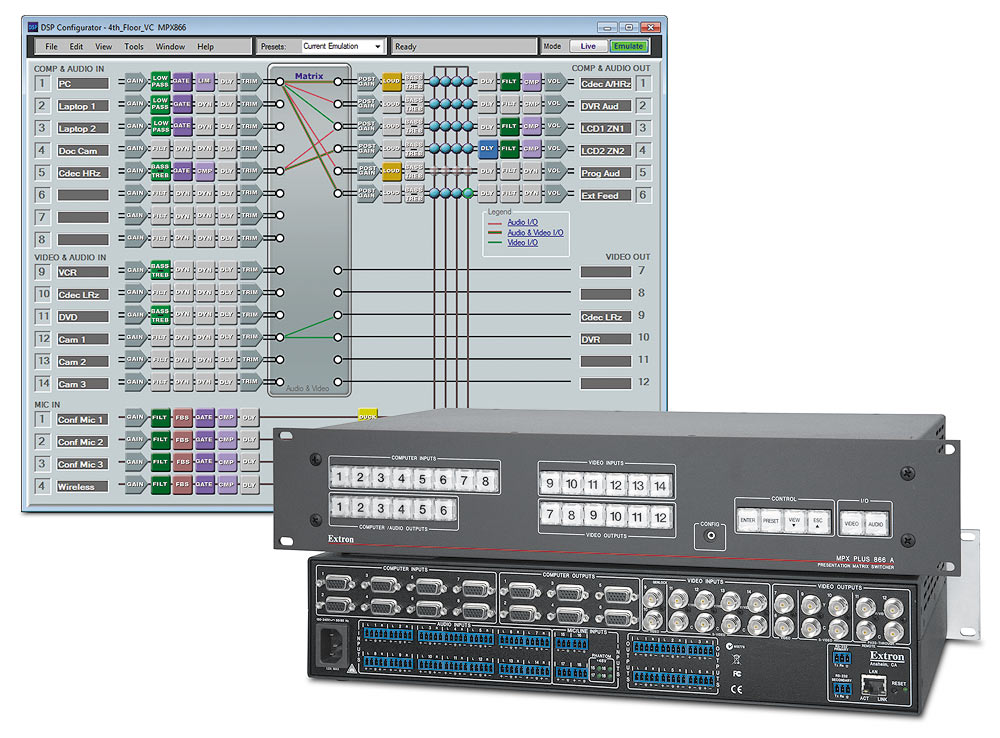This screenshot has width=1000, height=738.
Task: Open the Tools menu
Action: pos(134,47)
